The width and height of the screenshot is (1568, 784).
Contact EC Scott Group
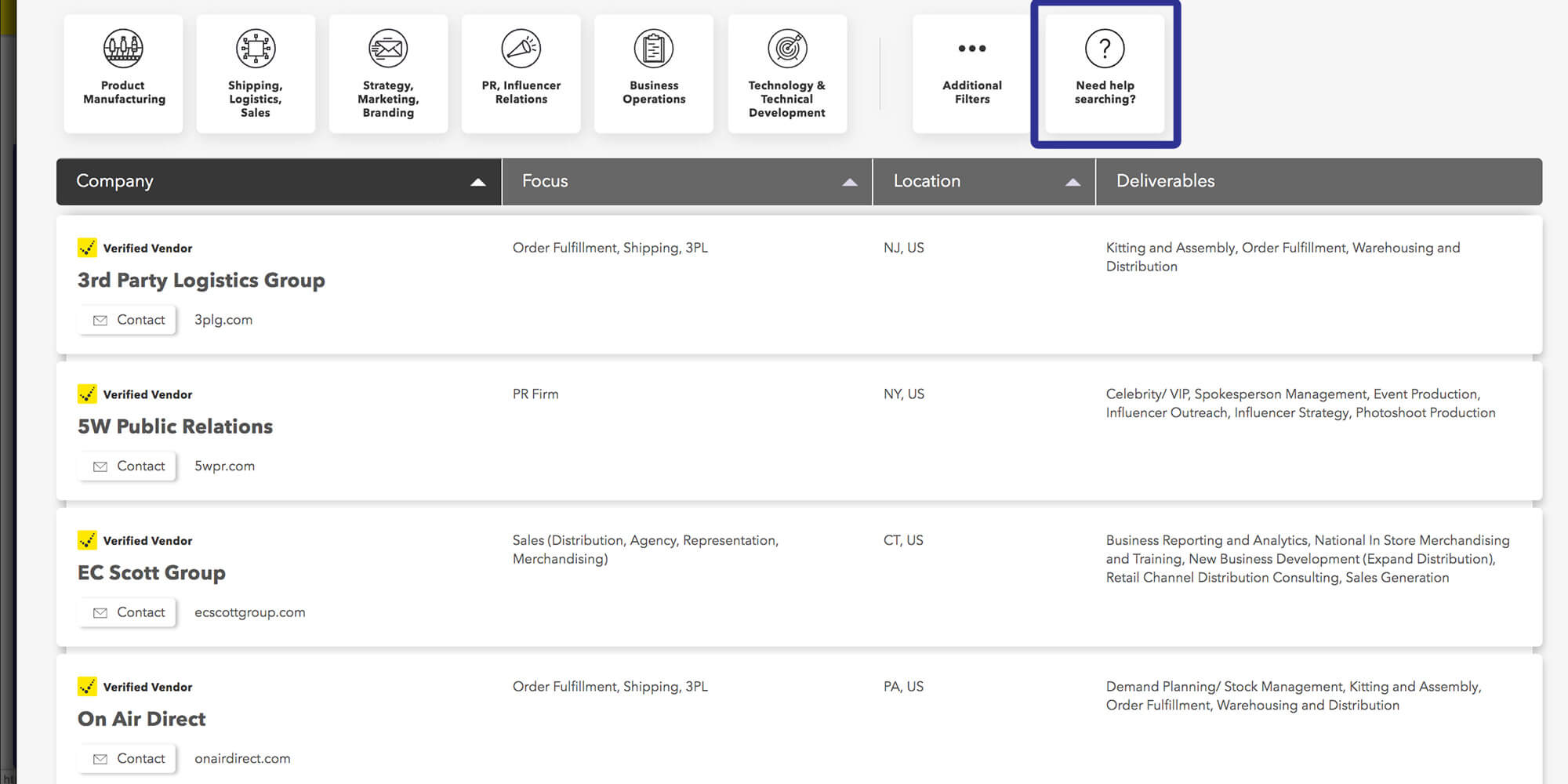click(129, 612)
